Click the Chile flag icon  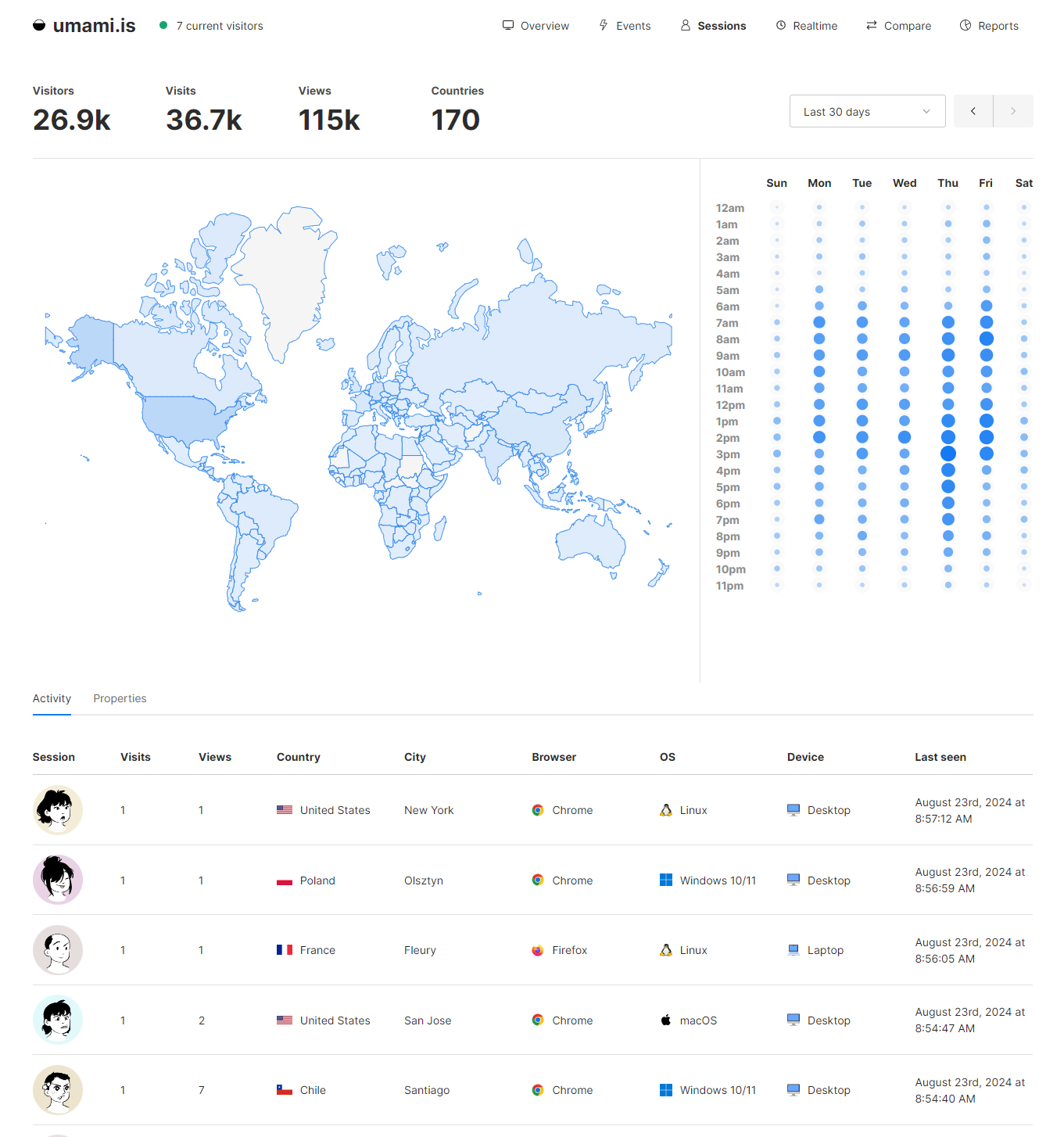(285, 1090)
